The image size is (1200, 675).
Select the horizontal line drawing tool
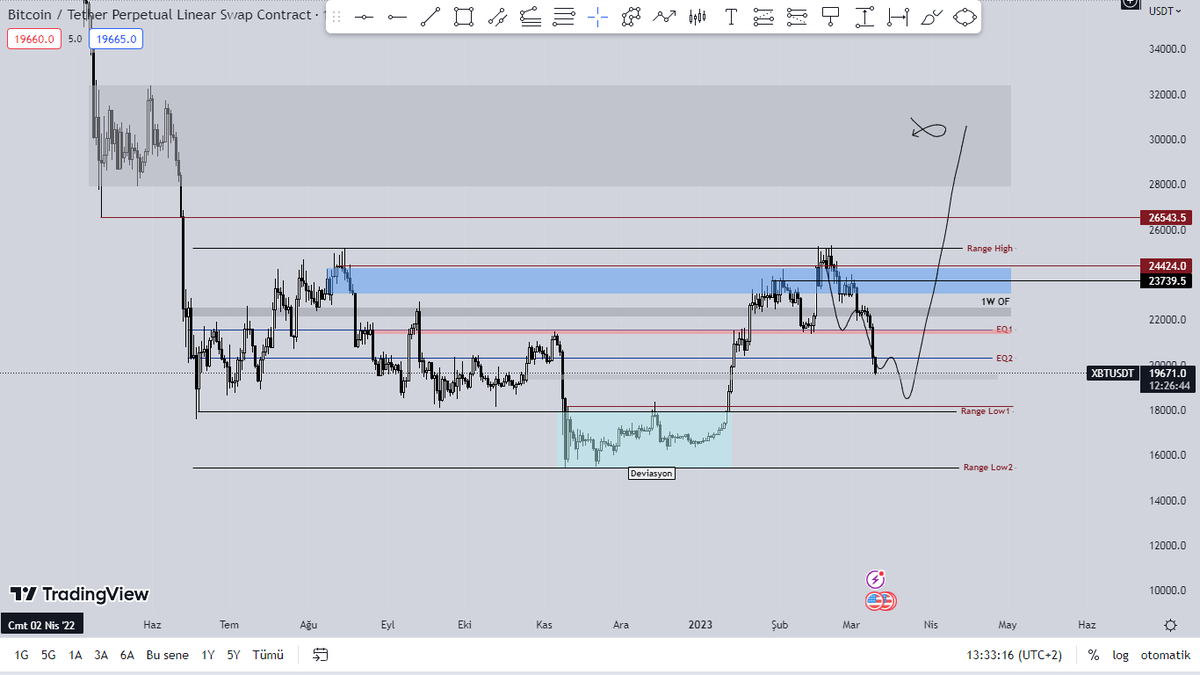coord(364,17)
